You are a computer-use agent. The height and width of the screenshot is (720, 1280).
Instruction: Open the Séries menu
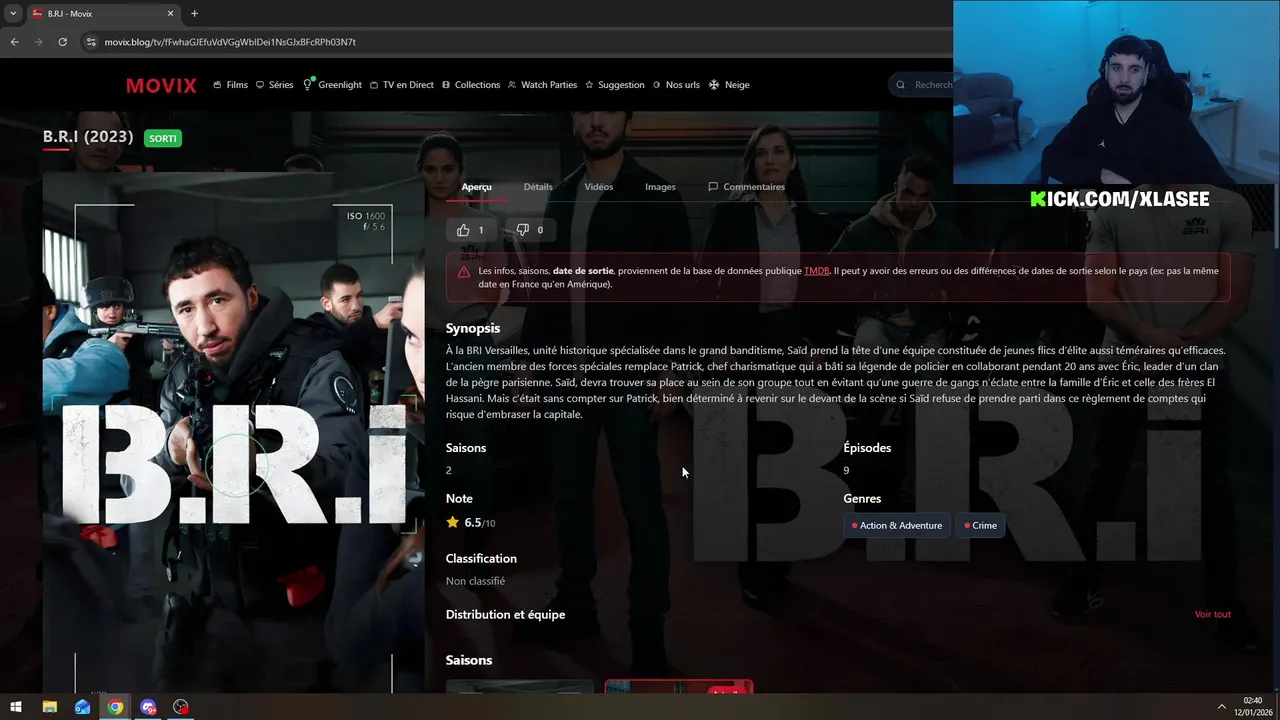(275, 85)
